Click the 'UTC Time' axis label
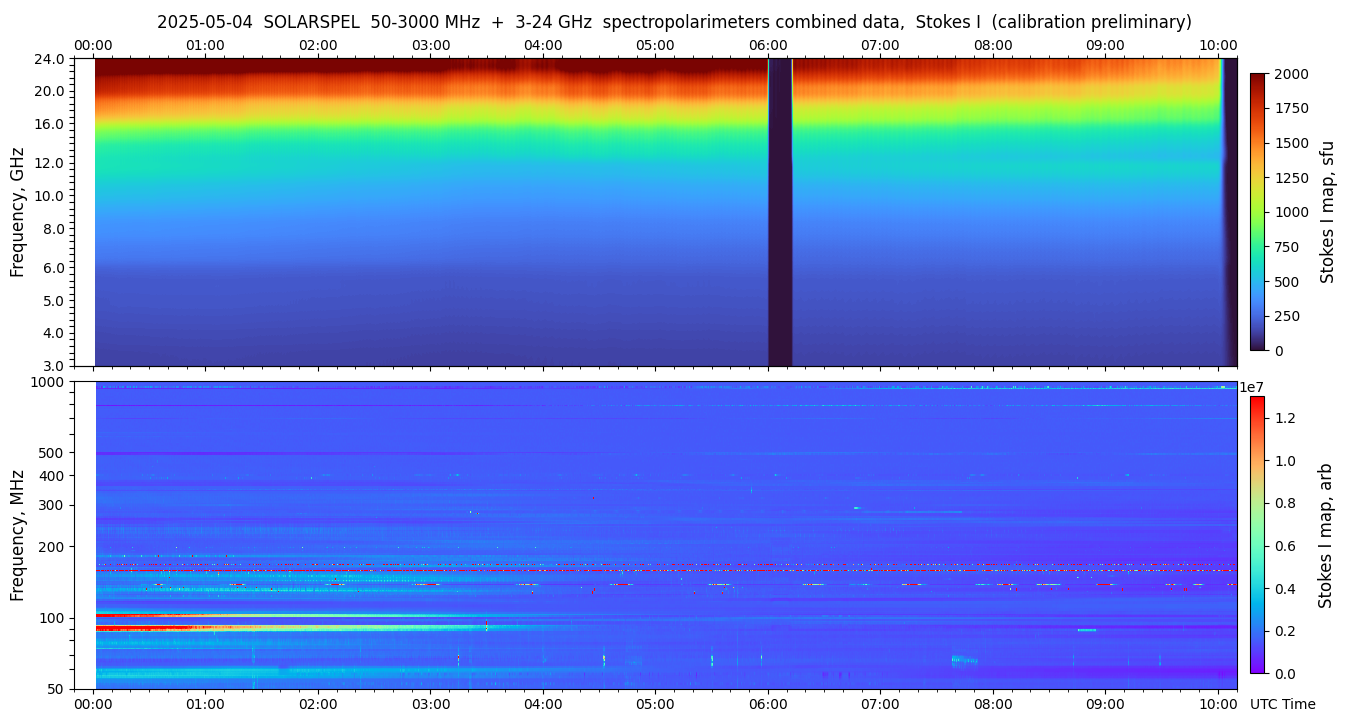This screenshot has height=725, width=1350. click(1282, 704)
